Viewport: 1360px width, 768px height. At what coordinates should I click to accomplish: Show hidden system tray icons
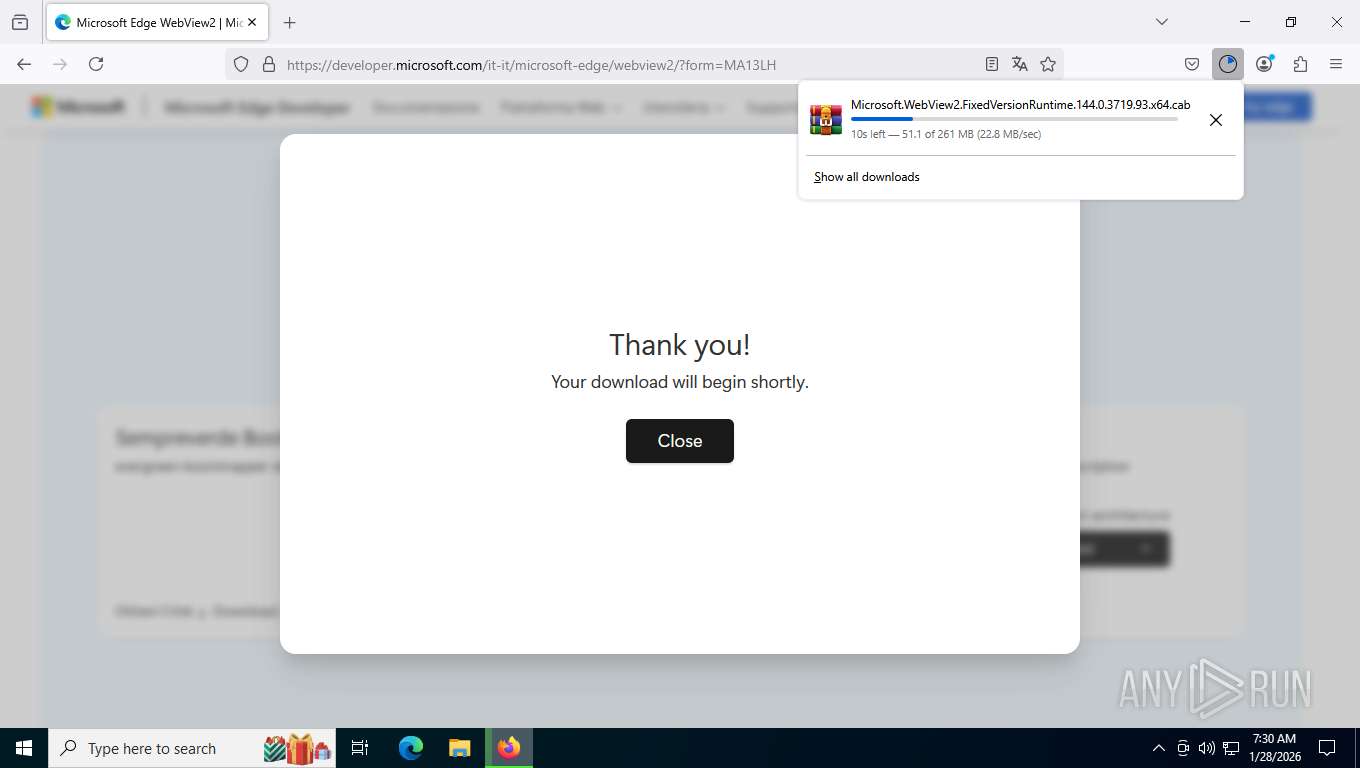click(1159, 748)
